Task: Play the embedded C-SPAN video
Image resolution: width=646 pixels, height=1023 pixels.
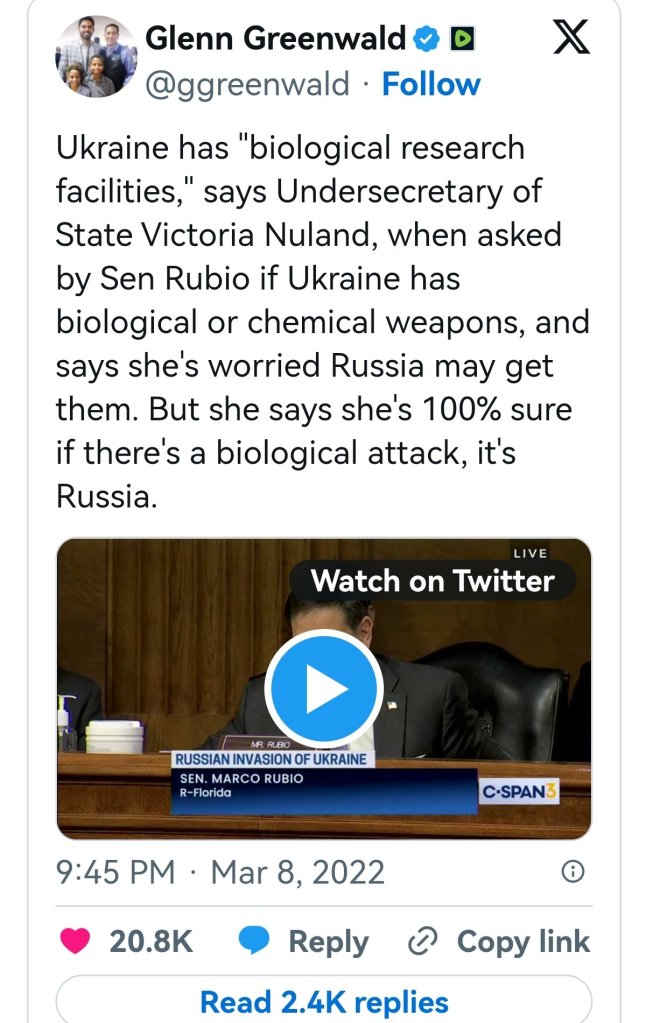Action: (323, 689)
